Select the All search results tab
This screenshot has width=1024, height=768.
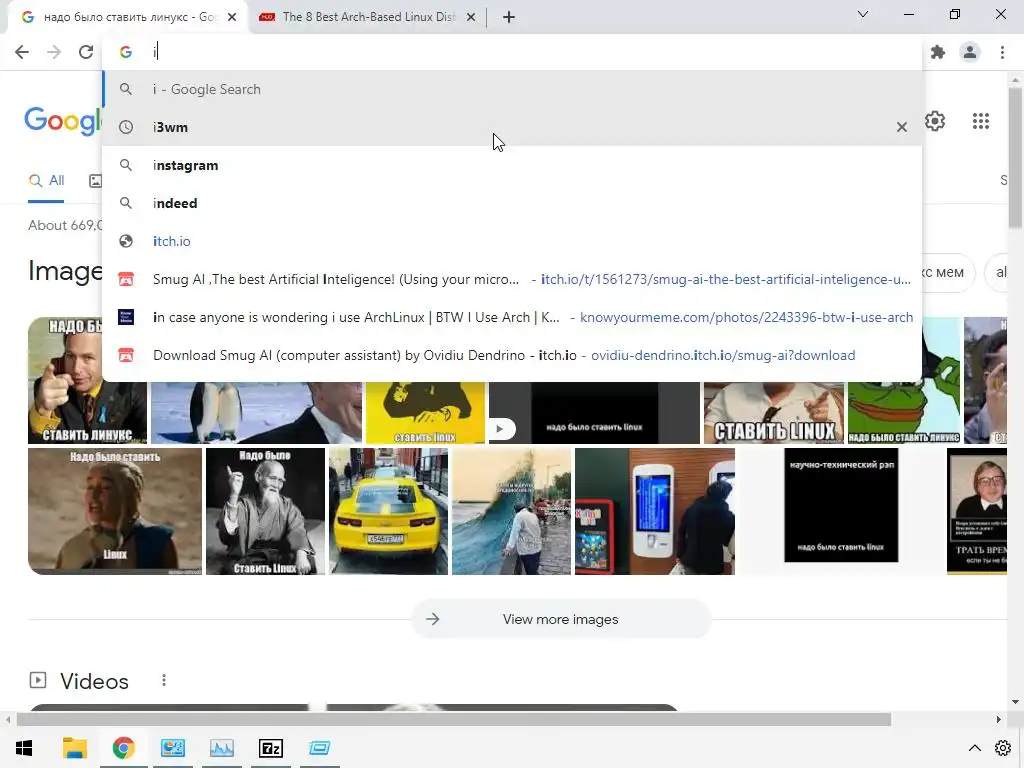[x=46, y=181]
